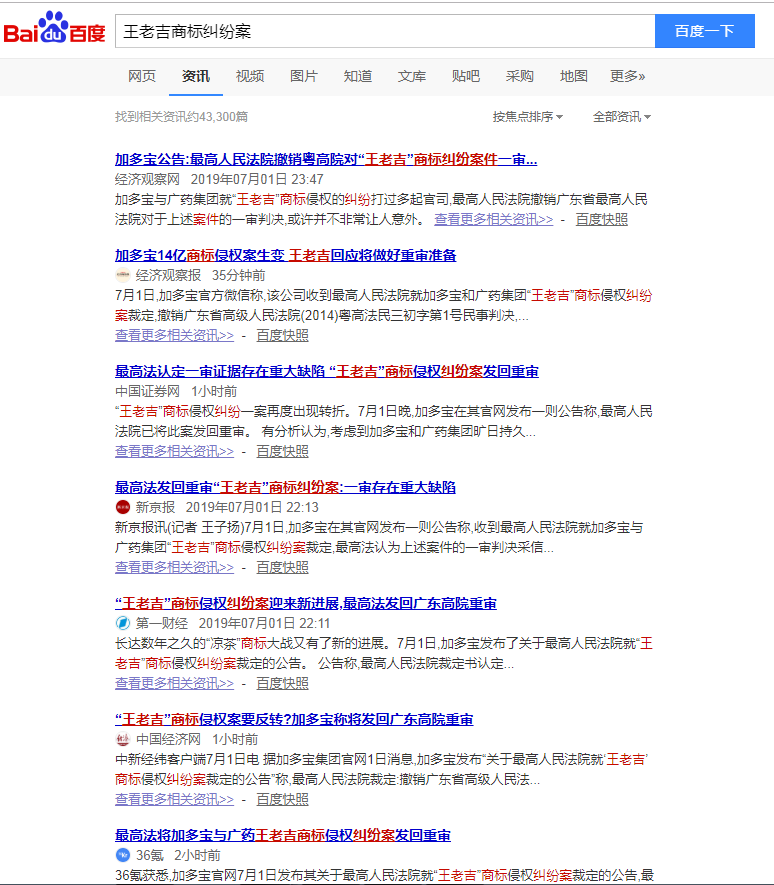774x885 pixels.
Task: Go to the 图片 tab
Action: (x=304, y=76)
